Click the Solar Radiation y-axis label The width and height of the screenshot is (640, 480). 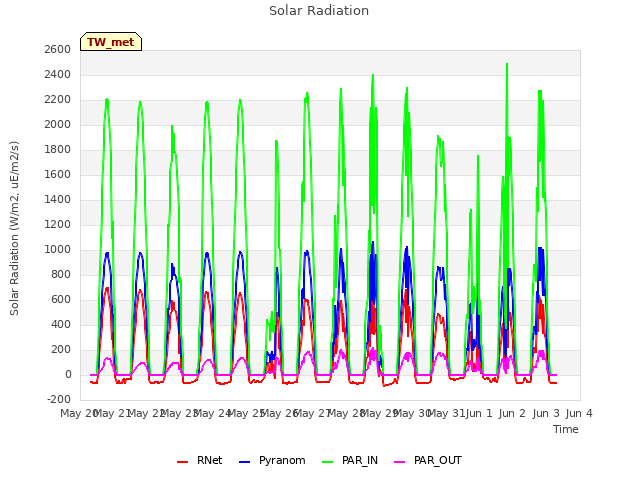pyautogui.click(x=14, y=228)
